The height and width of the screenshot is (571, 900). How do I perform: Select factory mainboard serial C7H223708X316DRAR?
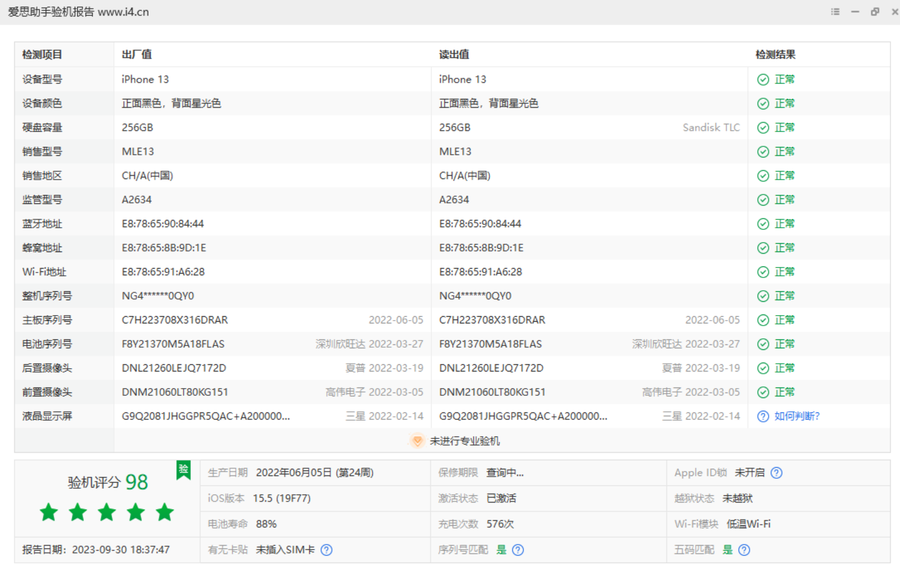coord(174,320)
